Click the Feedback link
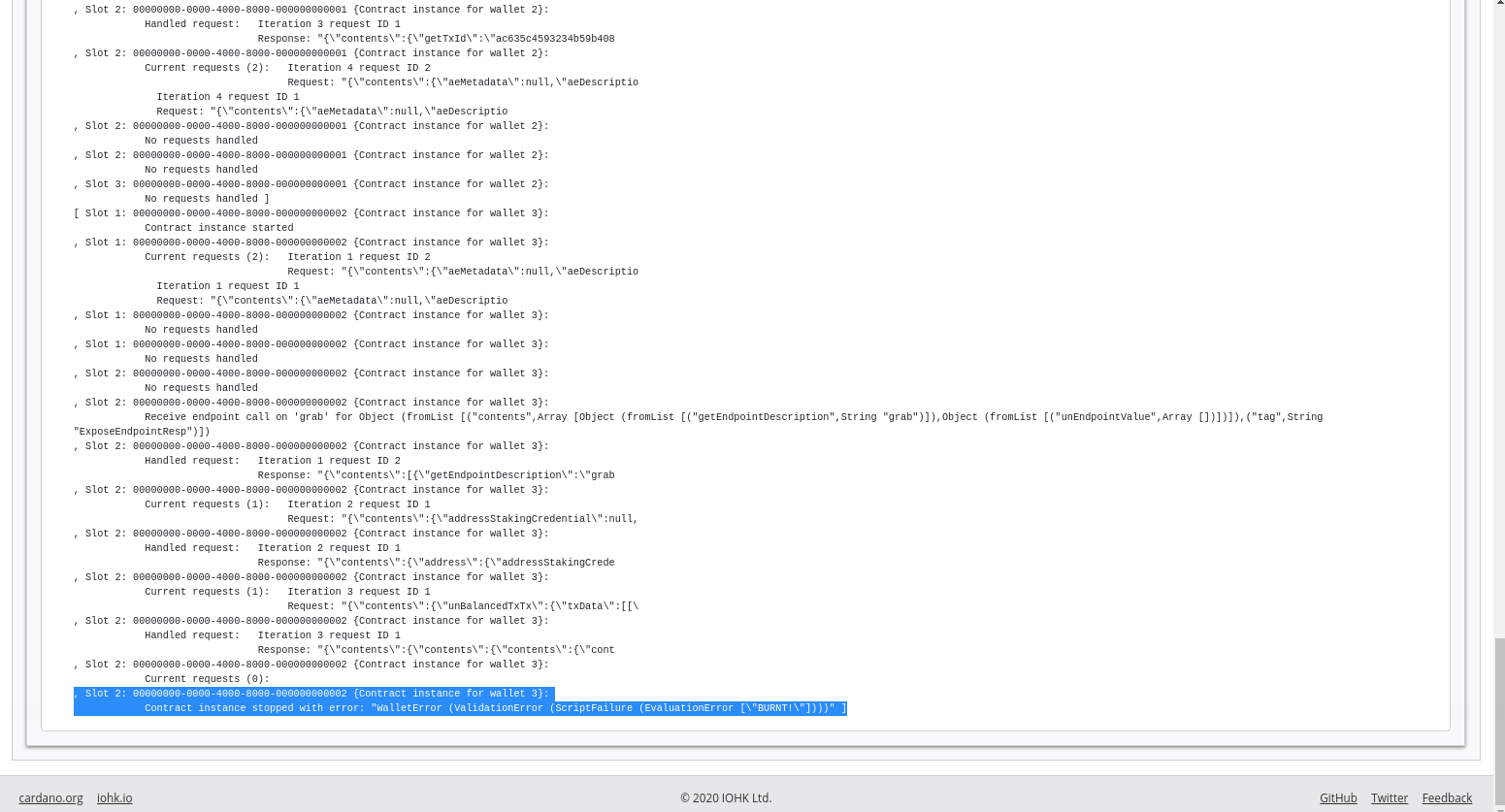The height and width of the screenshot is (812, 1505). click(x=1446, y=797)
